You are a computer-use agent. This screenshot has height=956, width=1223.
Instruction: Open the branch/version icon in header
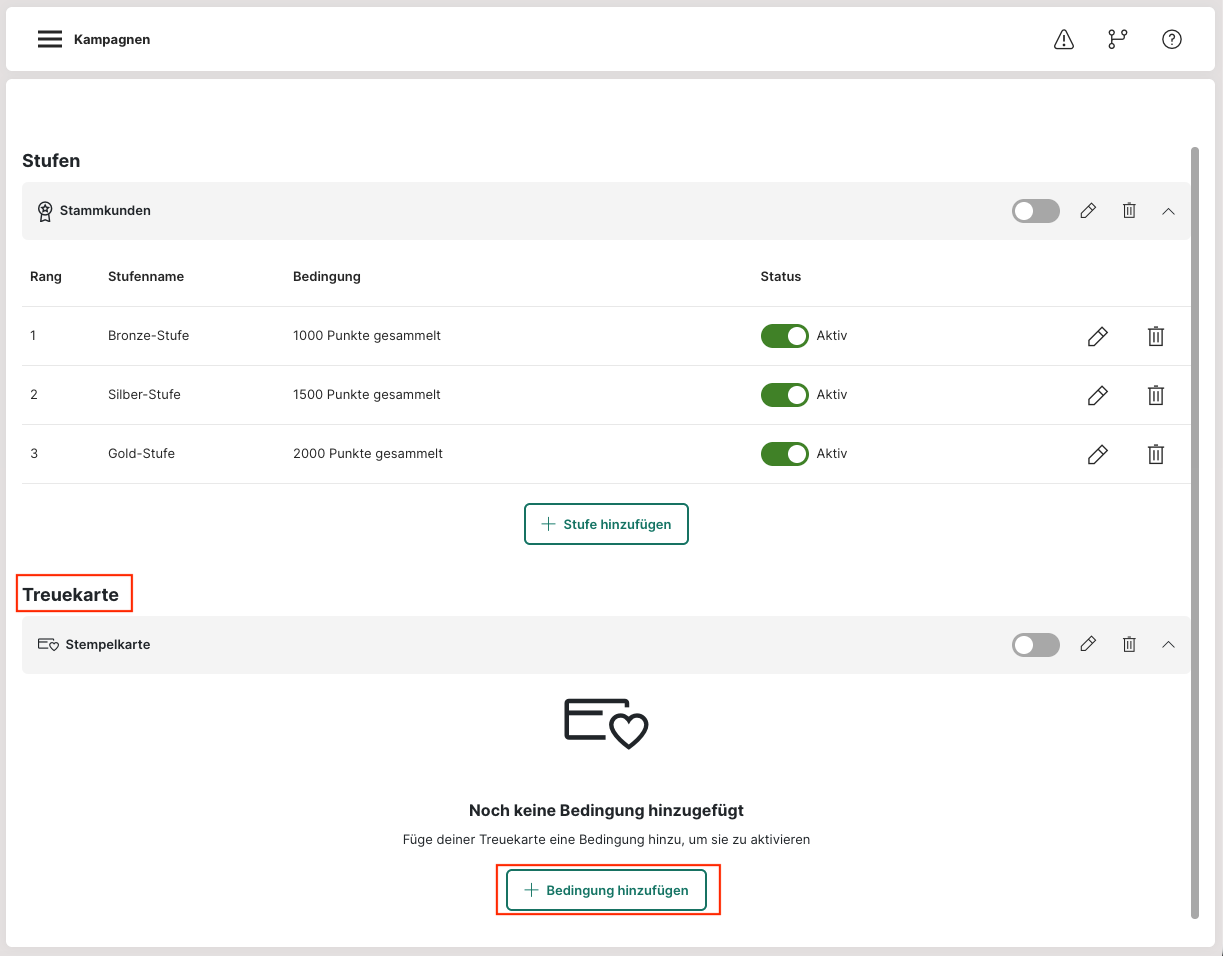pos(1117,39)
